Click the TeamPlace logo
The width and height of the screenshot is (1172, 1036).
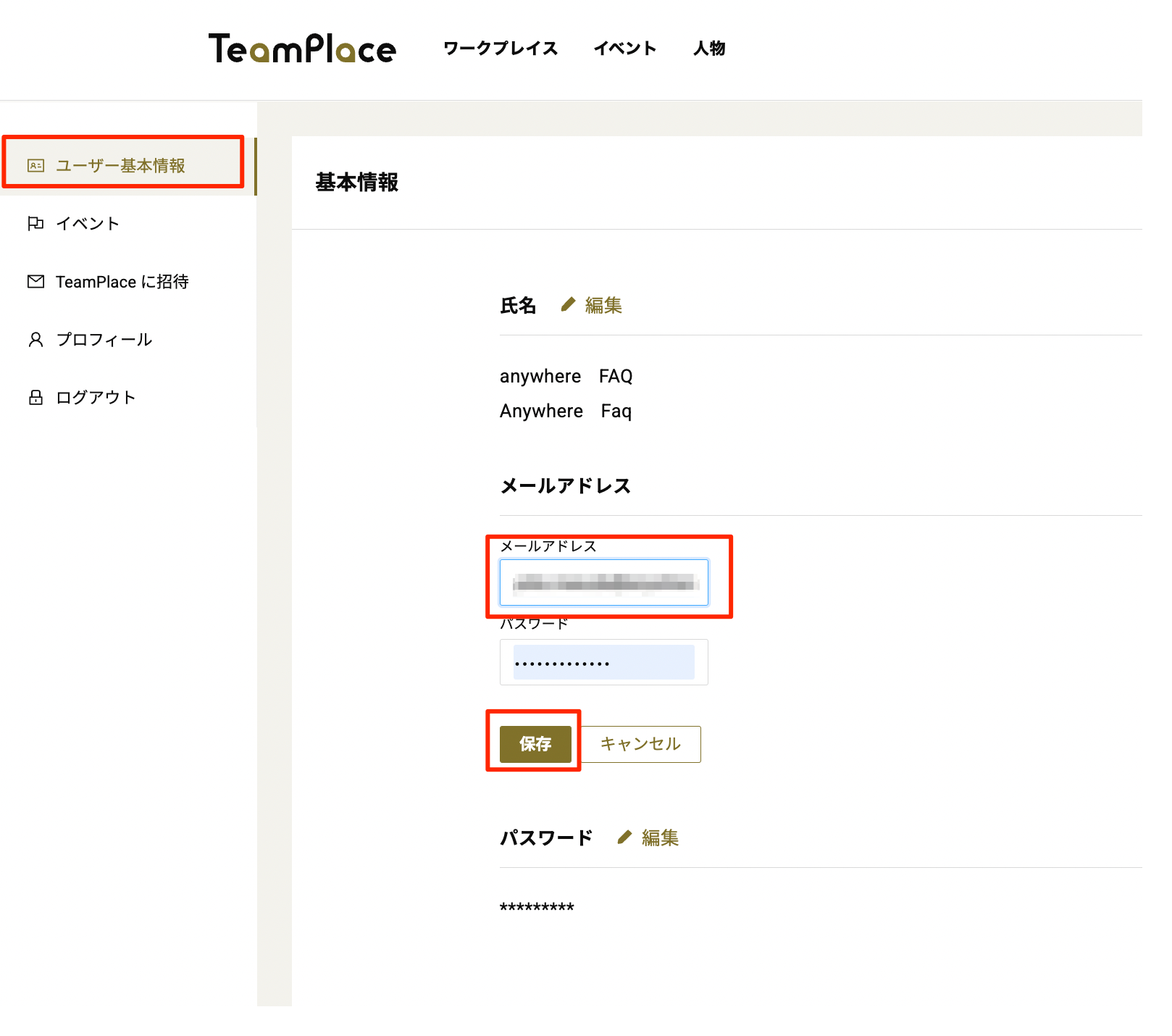tap(302, 49)
